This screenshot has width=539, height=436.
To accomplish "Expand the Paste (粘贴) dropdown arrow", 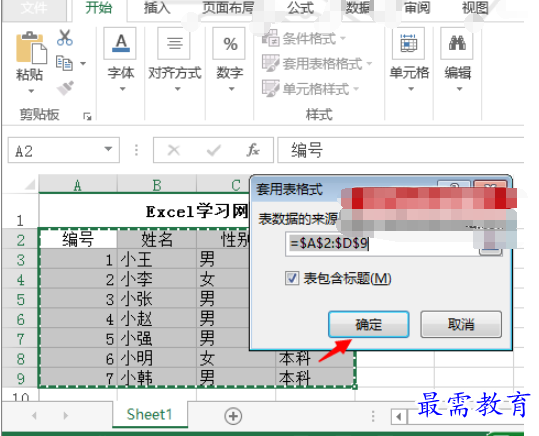I will point(31,91).
